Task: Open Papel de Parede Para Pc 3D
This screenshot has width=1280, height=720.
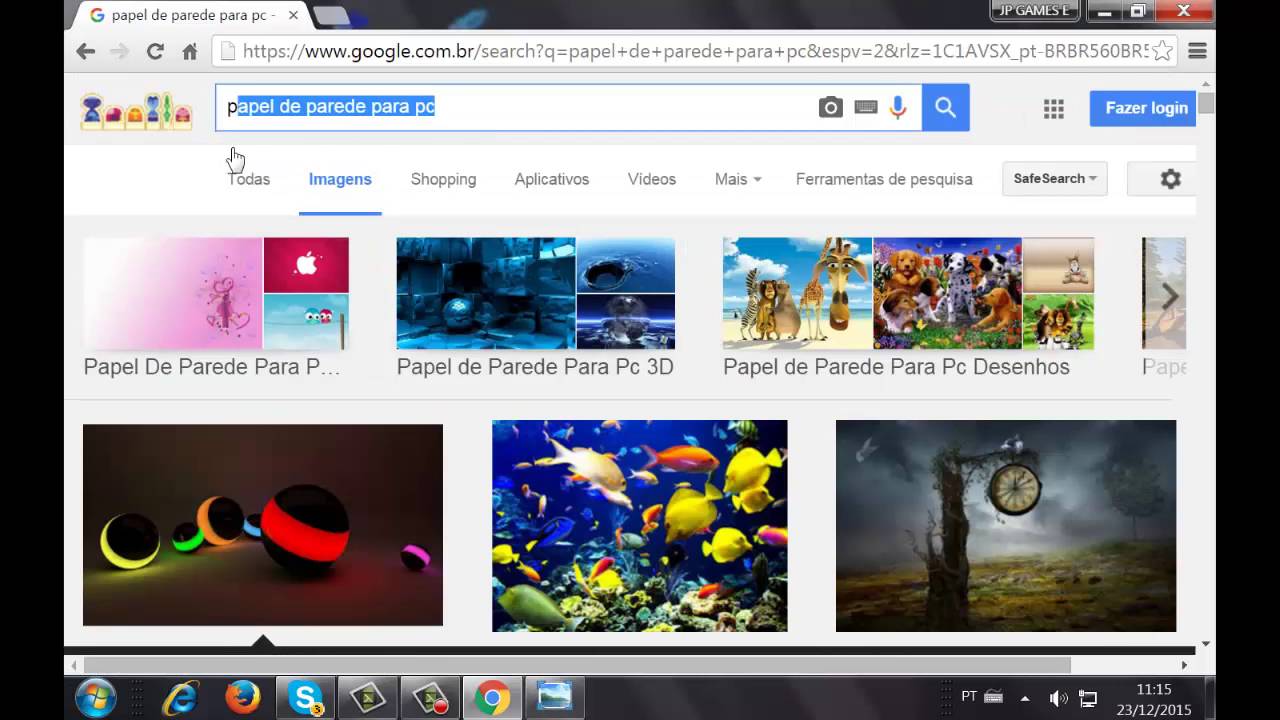Action: point(535,307)
